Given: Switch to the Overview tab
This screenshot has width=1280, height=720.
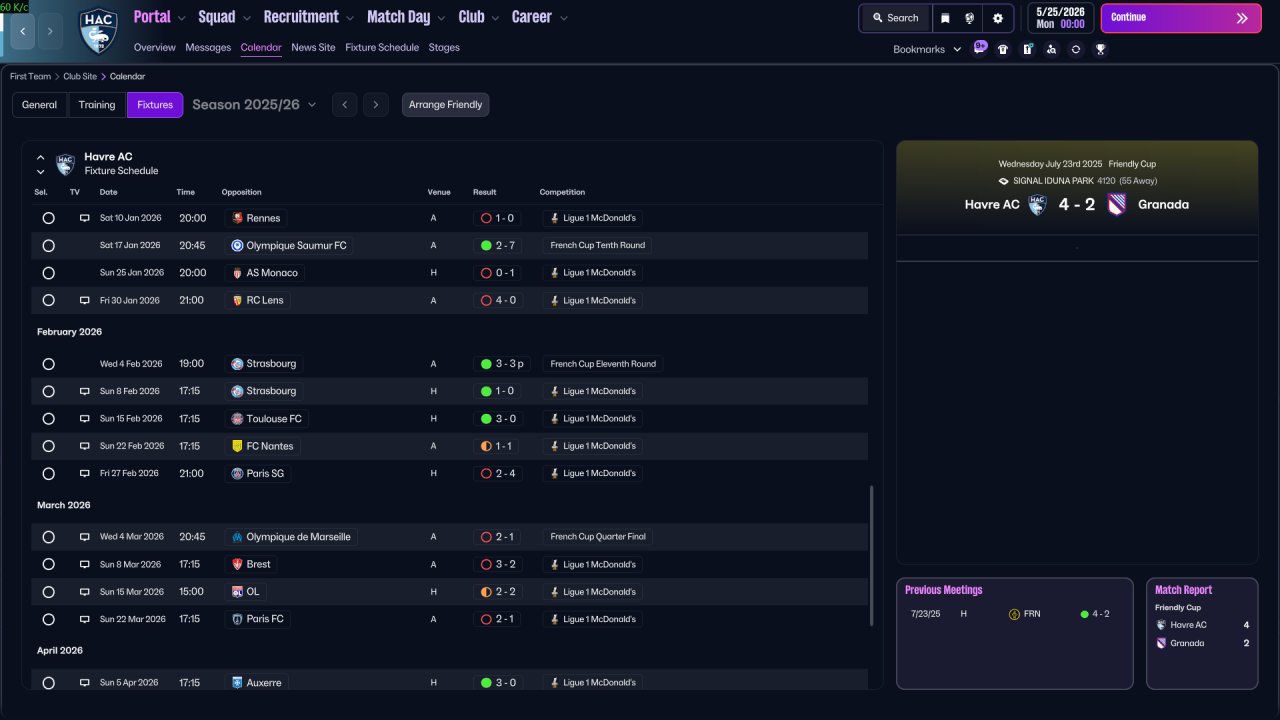Looking at the screenshot, I should 155,48.
